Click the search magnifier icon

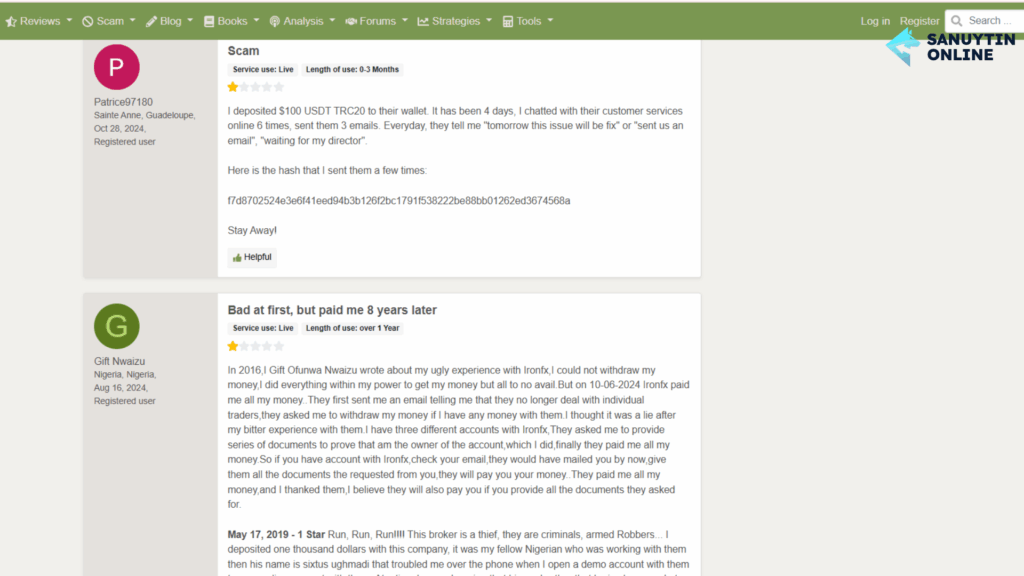[x=957, y=21]
